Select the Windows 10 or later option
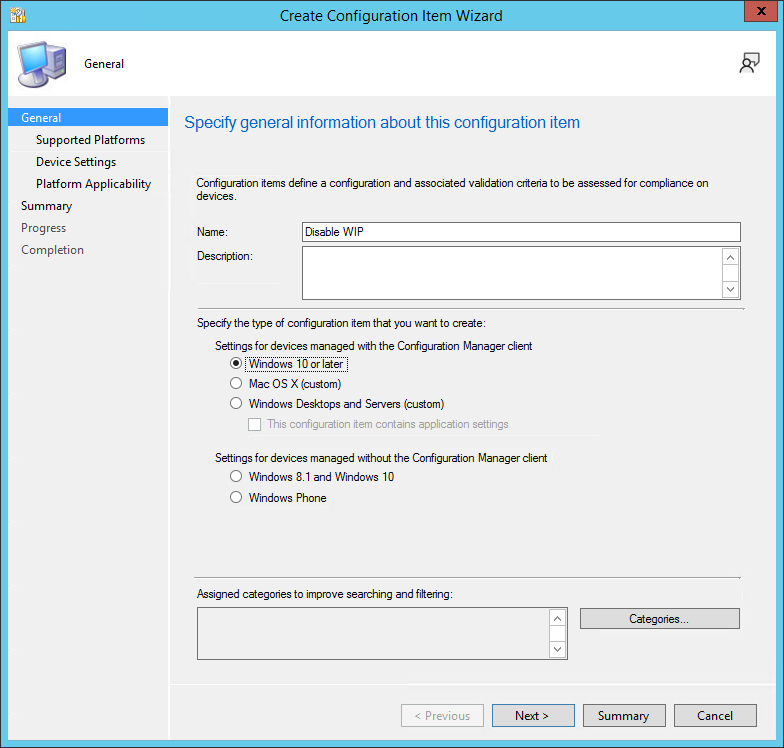Viewport: 784px width, 748px height. (237, 364)
